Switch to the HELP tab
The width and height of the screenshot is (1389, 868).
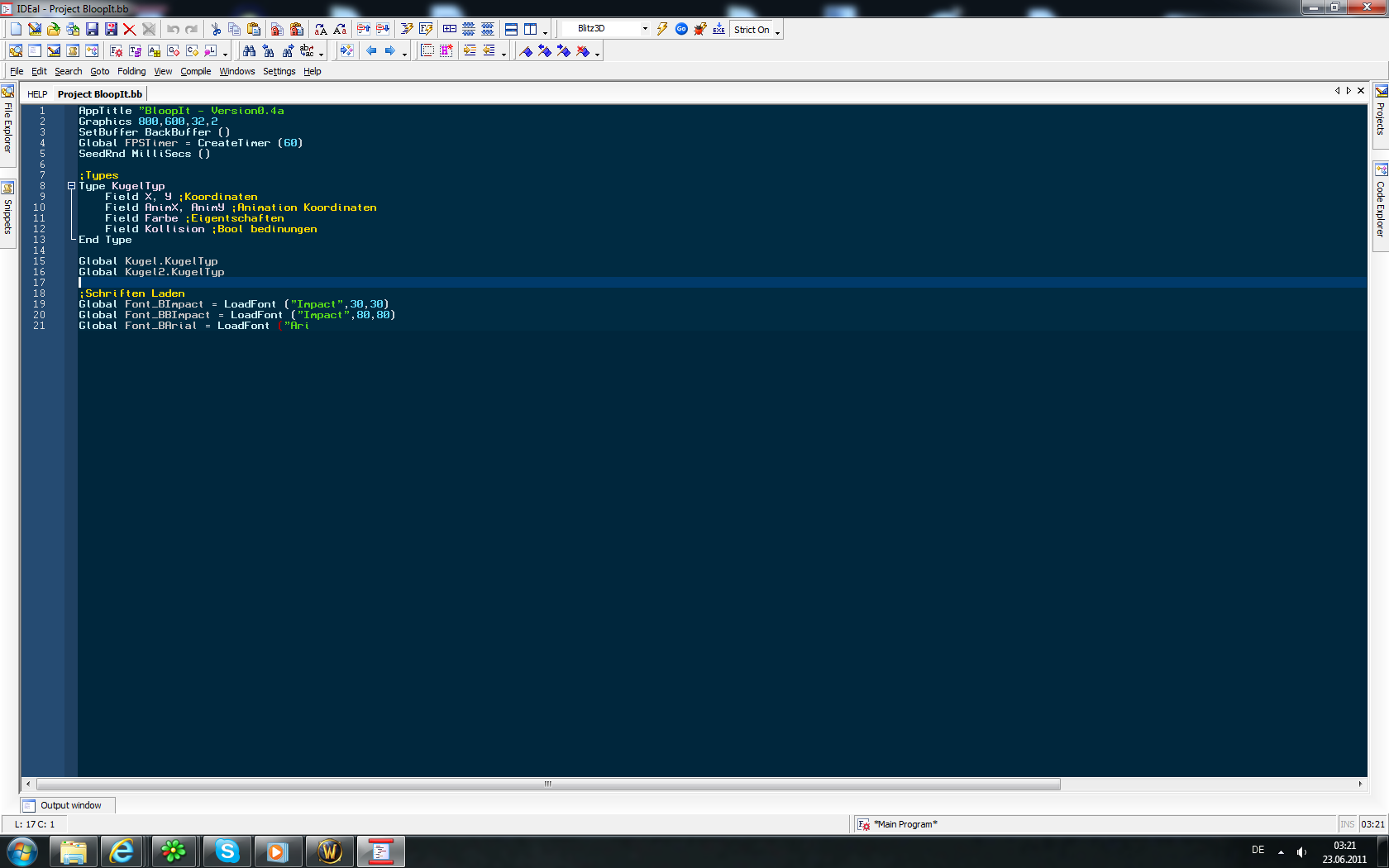(37, 94)
